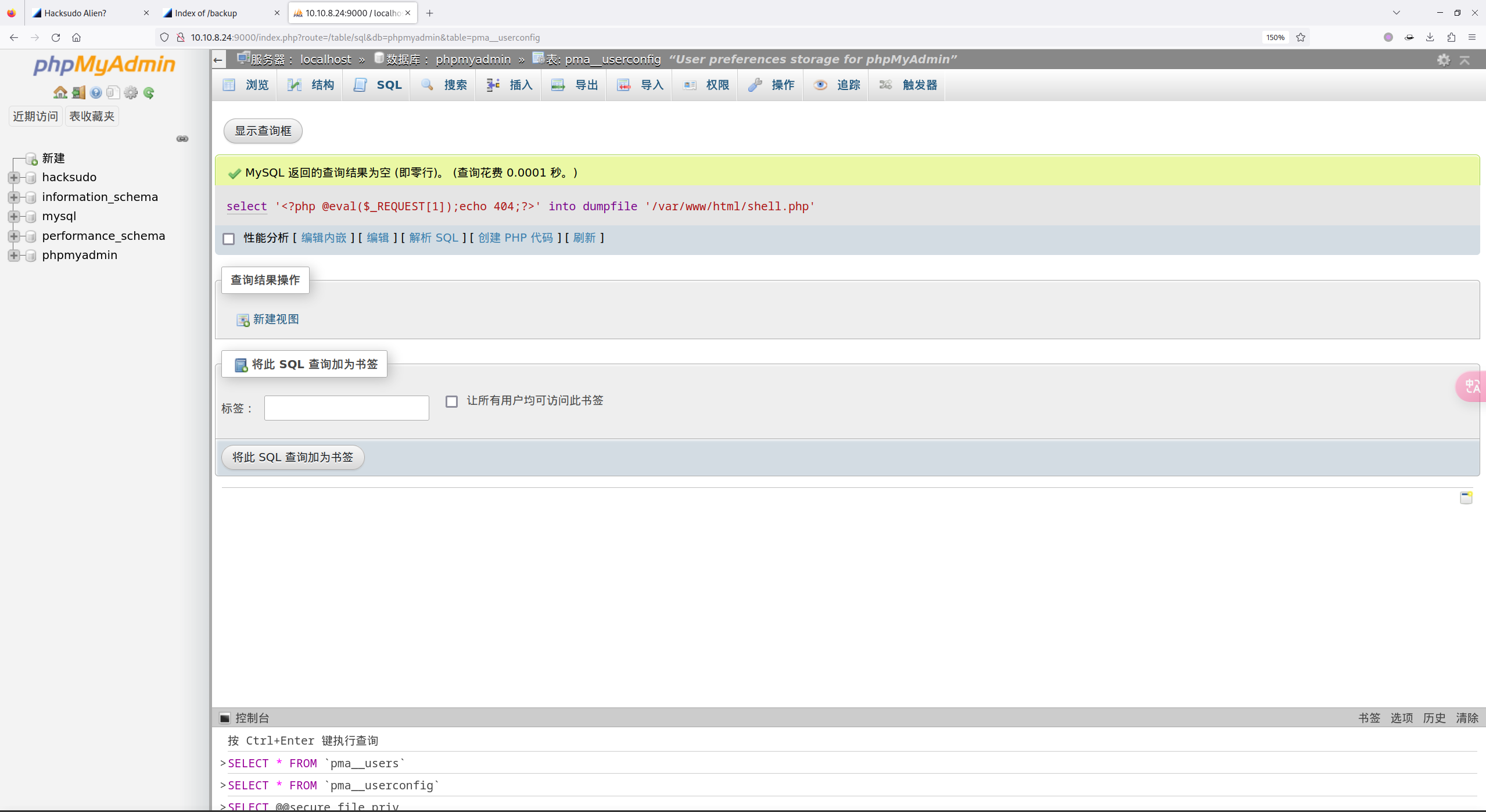The height and width of the screenshot is (812, 1486).
Task: Click 新建 to create a new database
Action: click(53, 158)
